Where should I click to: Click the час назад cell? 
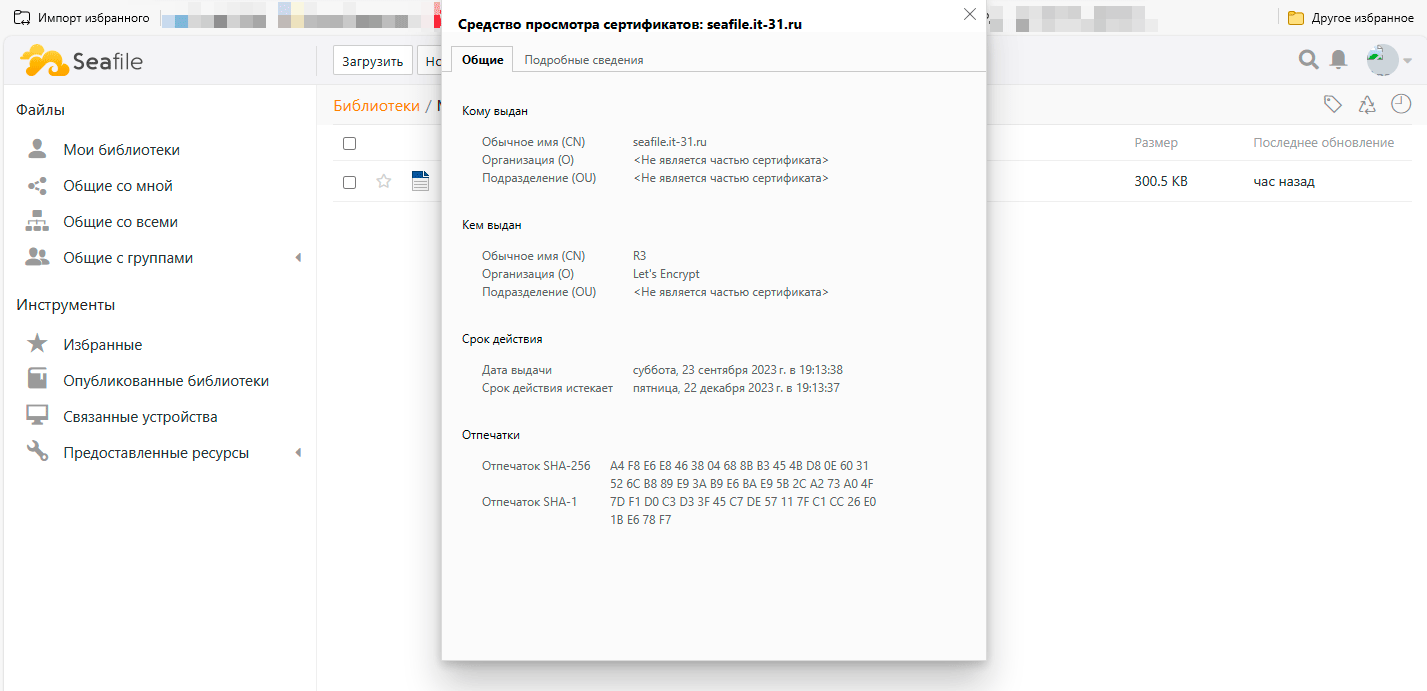tap(1284, 182)
